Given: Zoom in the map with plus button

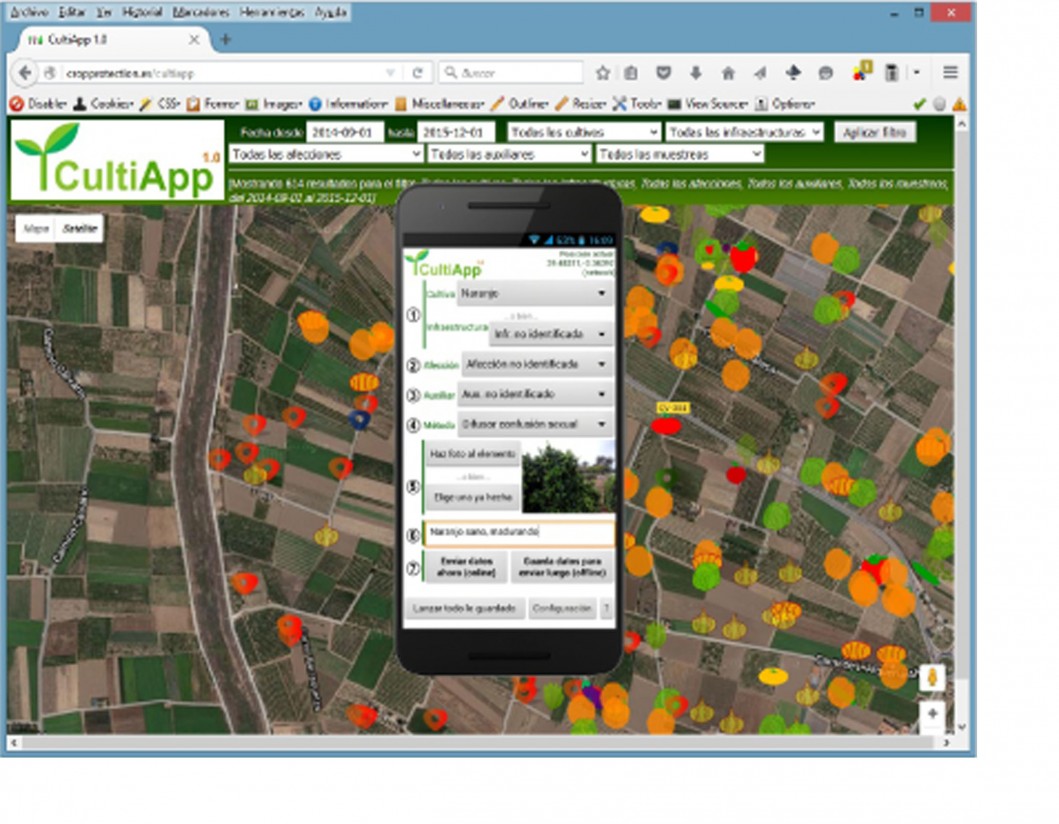Looking at the screenshot, I should (x=932, y=713).
